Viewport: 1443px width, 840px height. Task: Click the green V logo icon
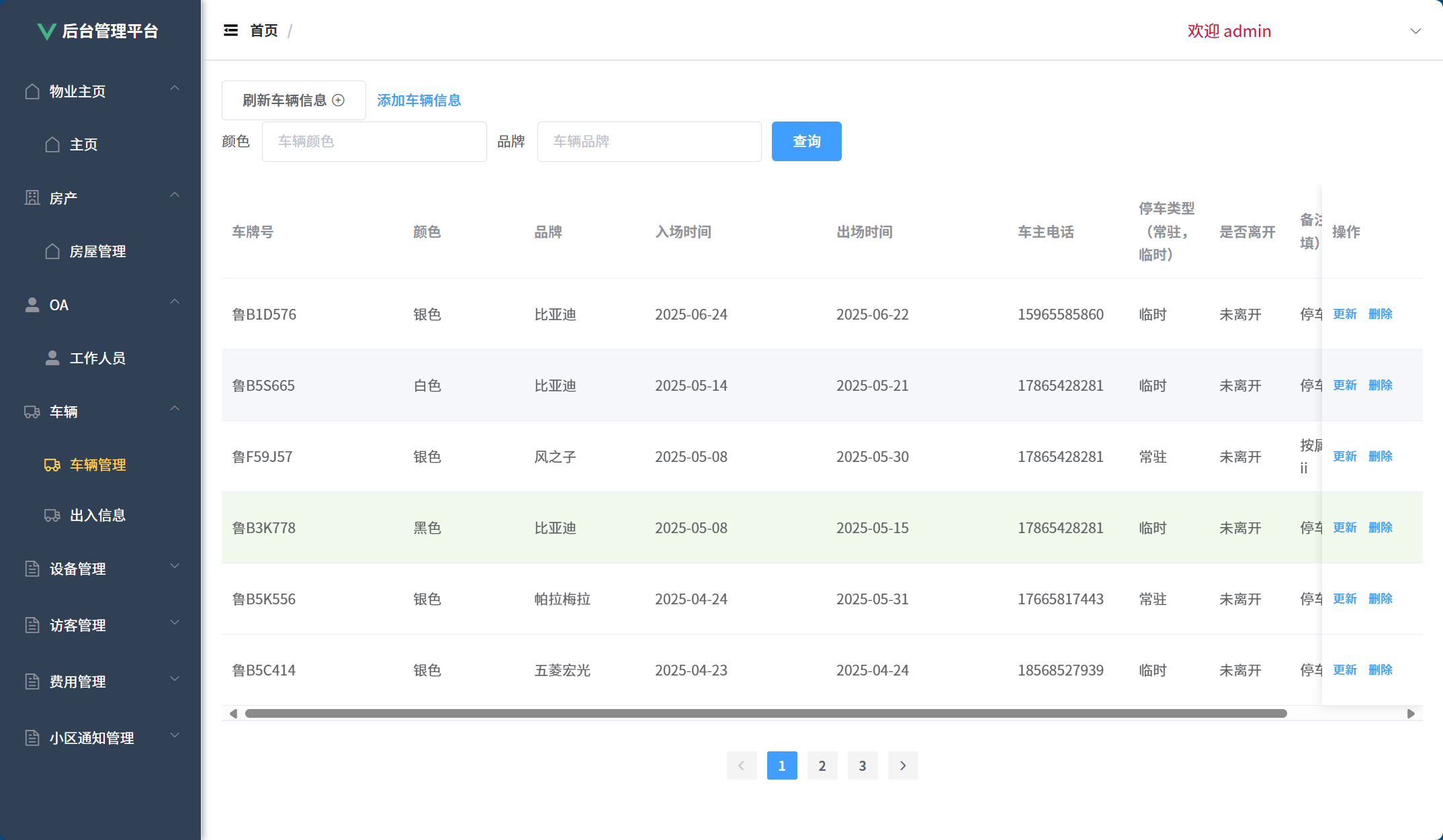(46, 31)
